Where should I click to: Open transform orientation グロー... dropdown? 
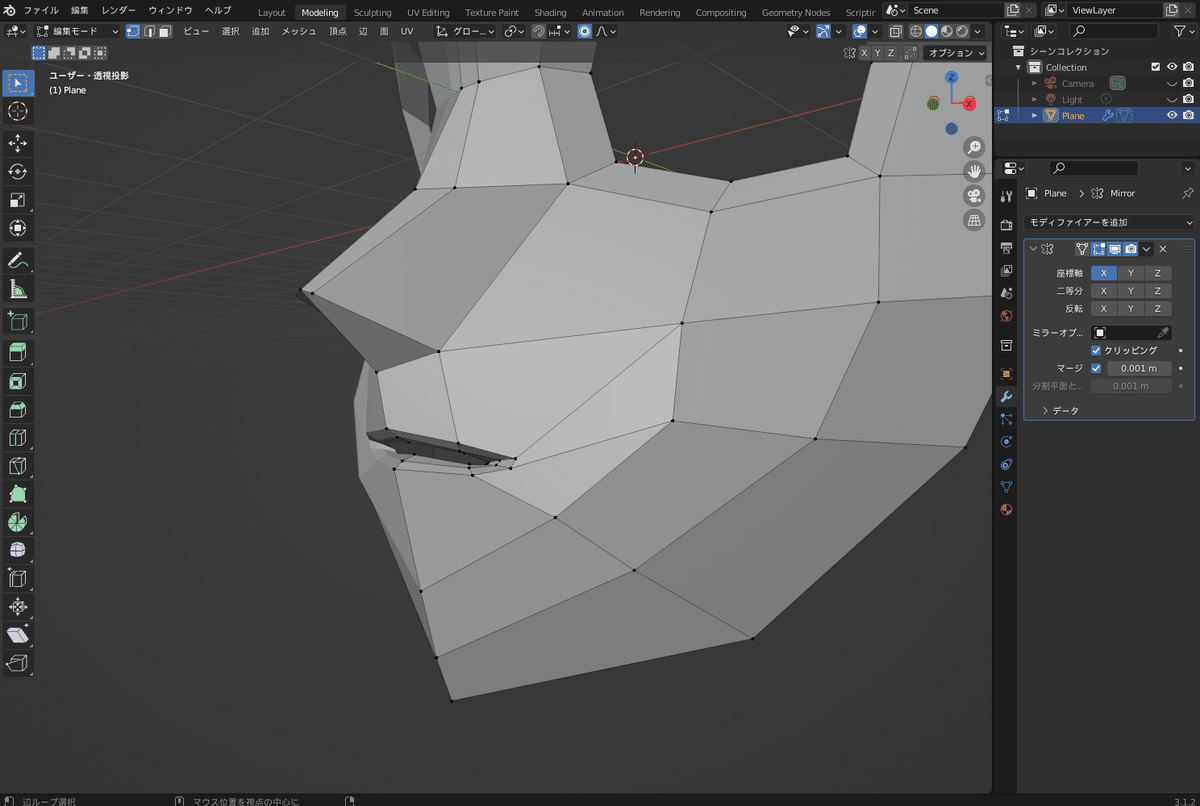pos(465,31)
